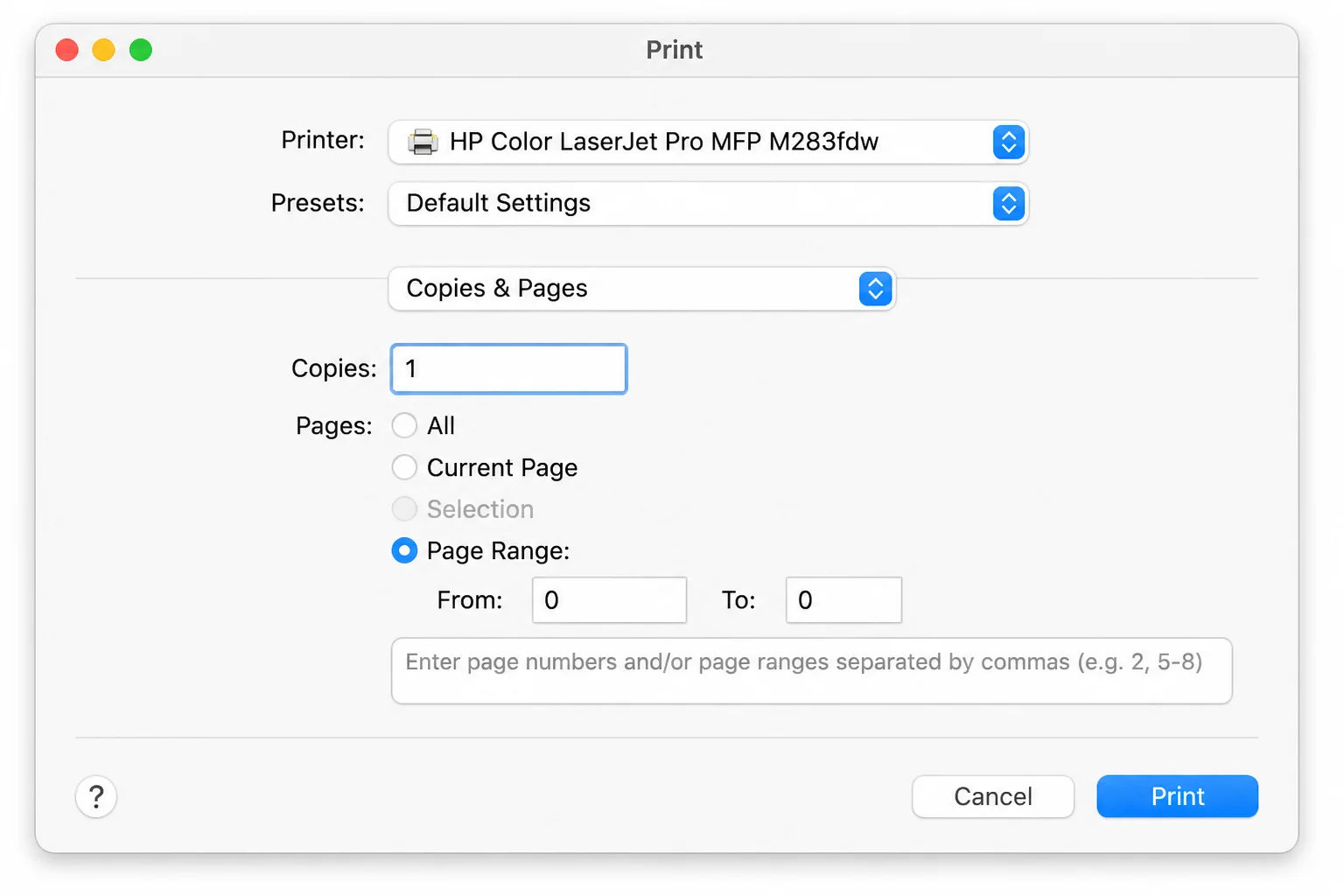Zoom the Print dialog with green button
Screen dimensions: 1344x896
point(141,50)
